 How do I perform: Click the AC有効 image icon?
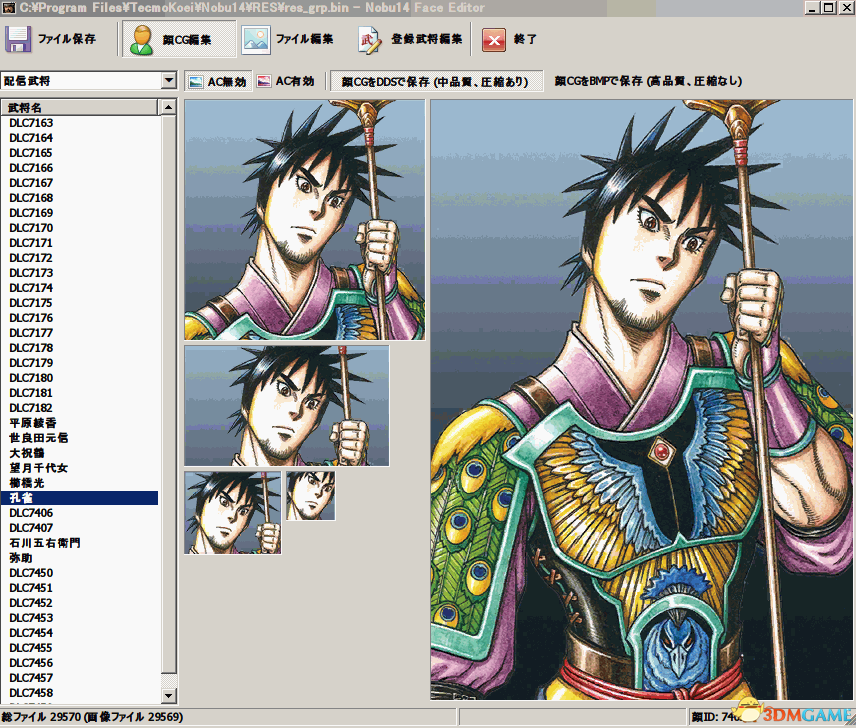264,81
